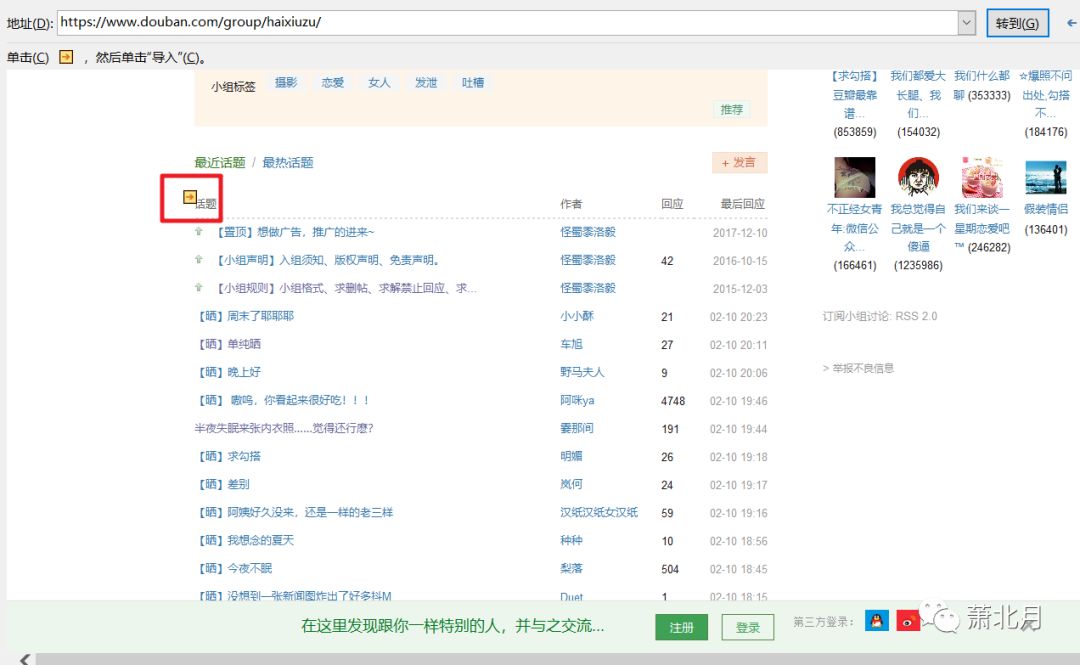The image size is (1080, 665).
Task: Select the 女人 group tag
Action: click(380, 83)
